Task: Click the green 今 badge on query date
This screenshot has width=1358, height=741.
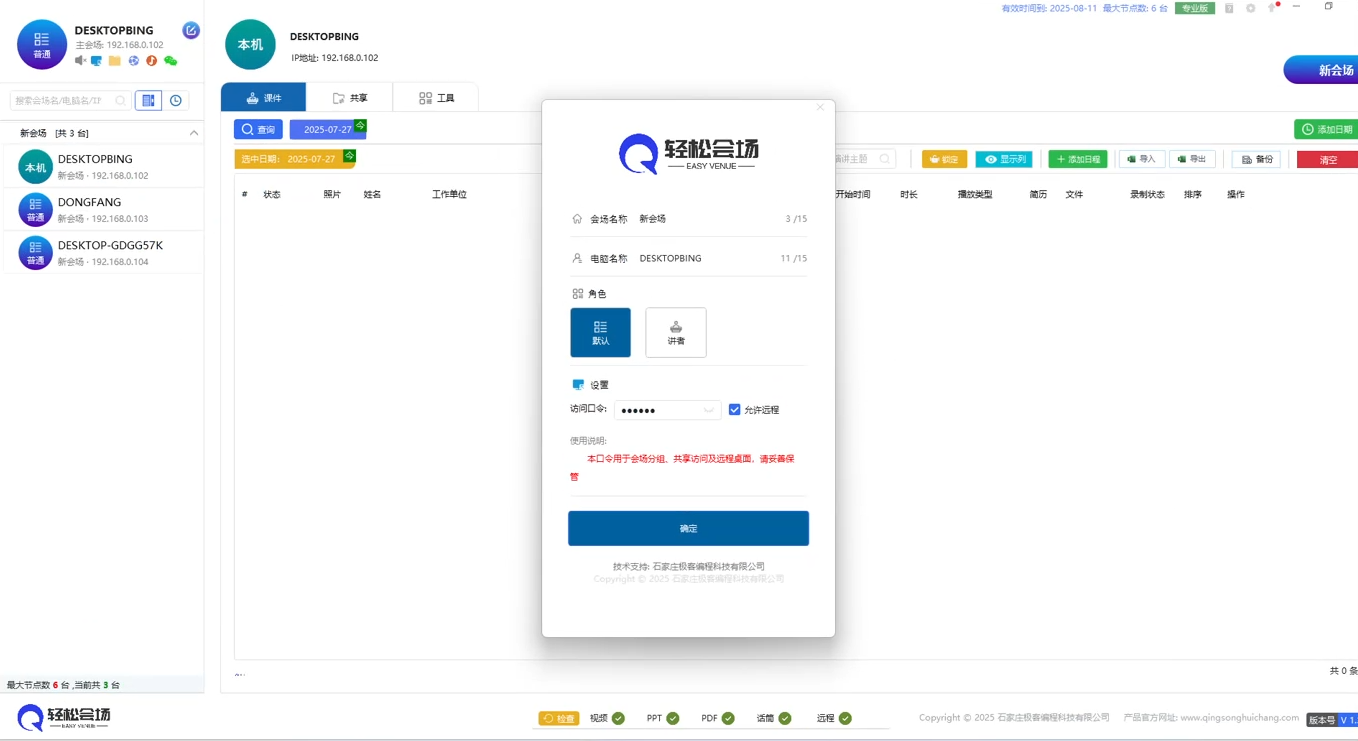Action: point(360,125)
